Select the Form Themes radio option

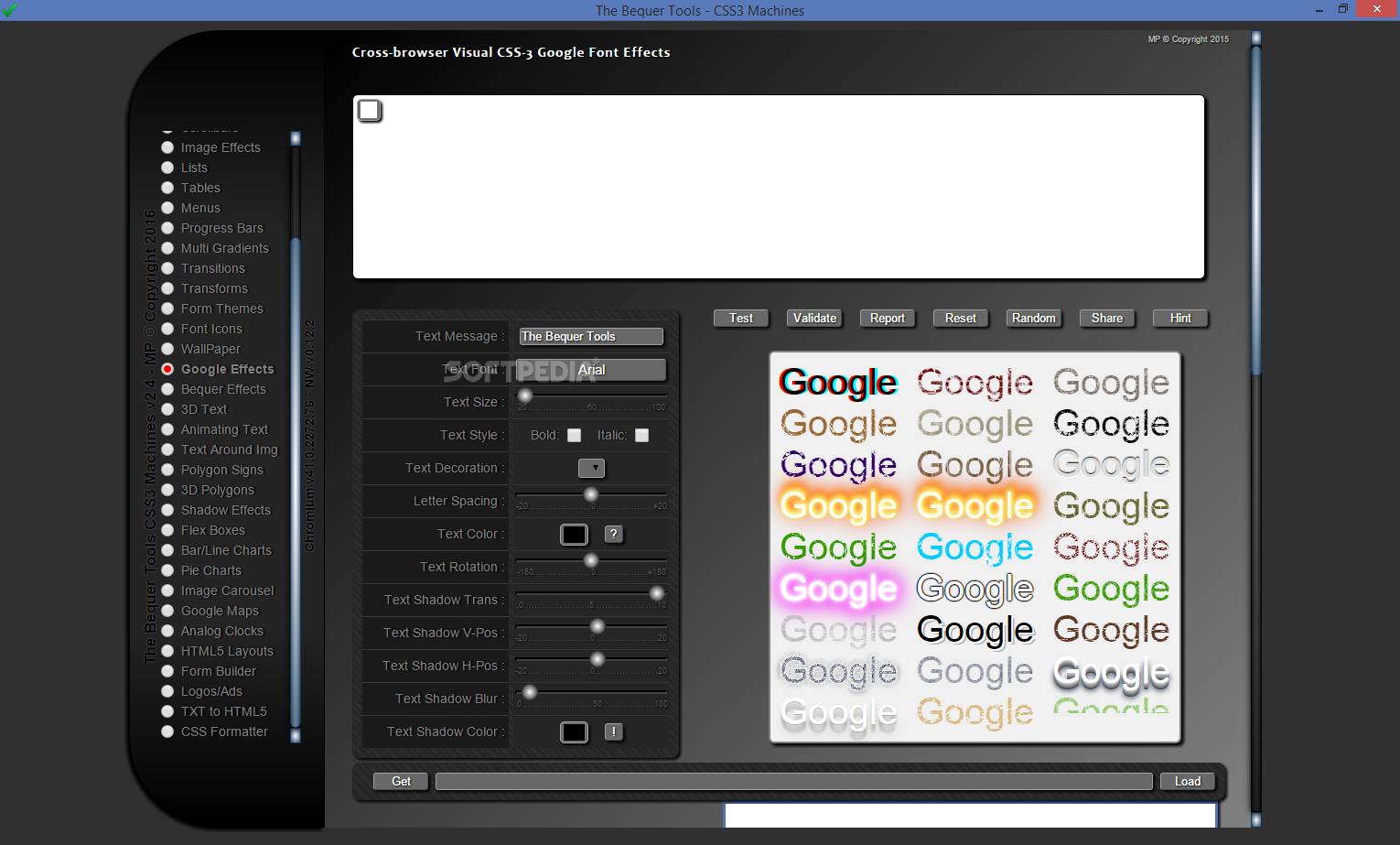tap(167, 309)
